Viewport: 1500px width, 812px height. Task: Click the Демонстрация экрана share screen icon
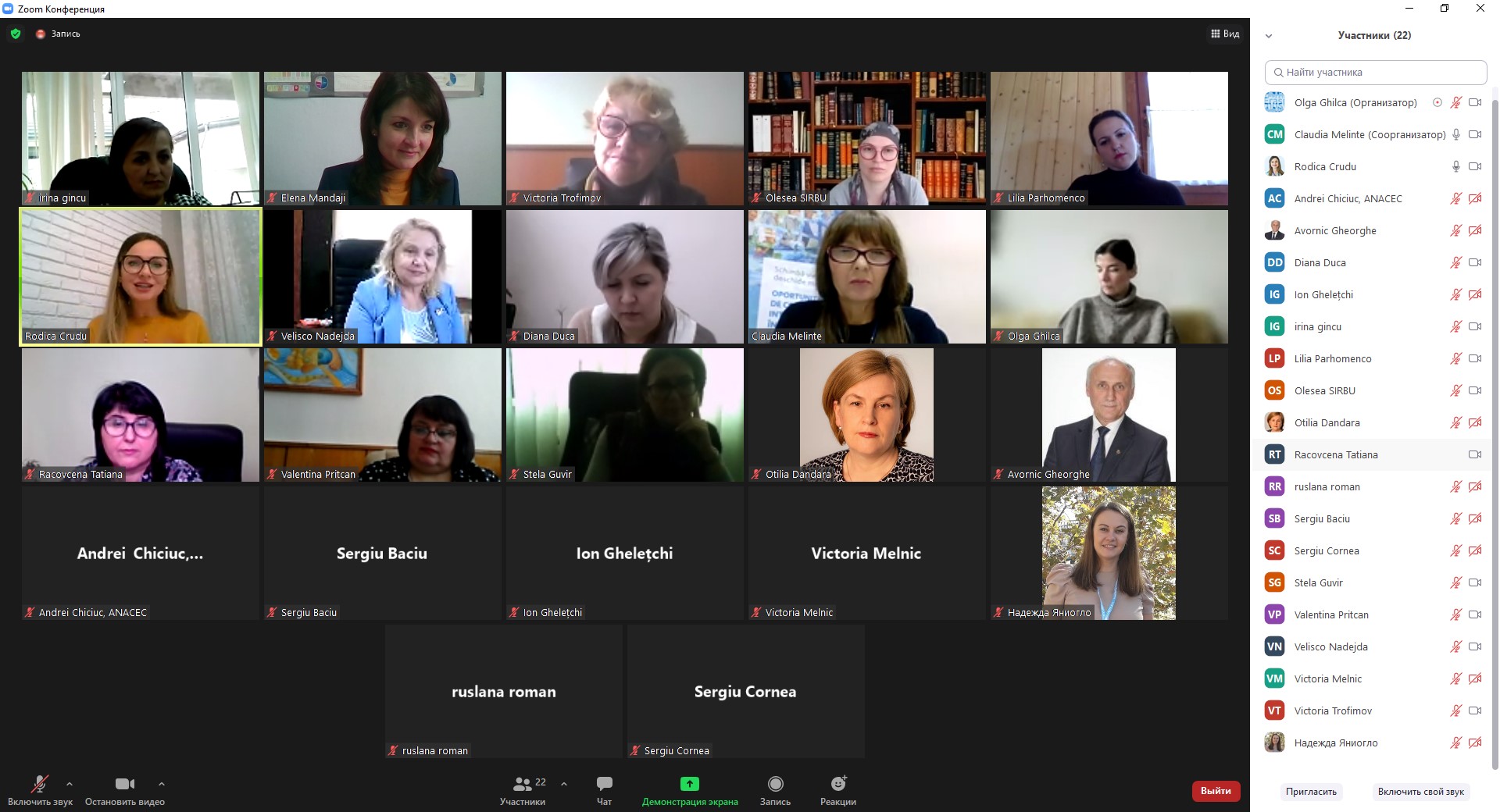coord(689,784)
